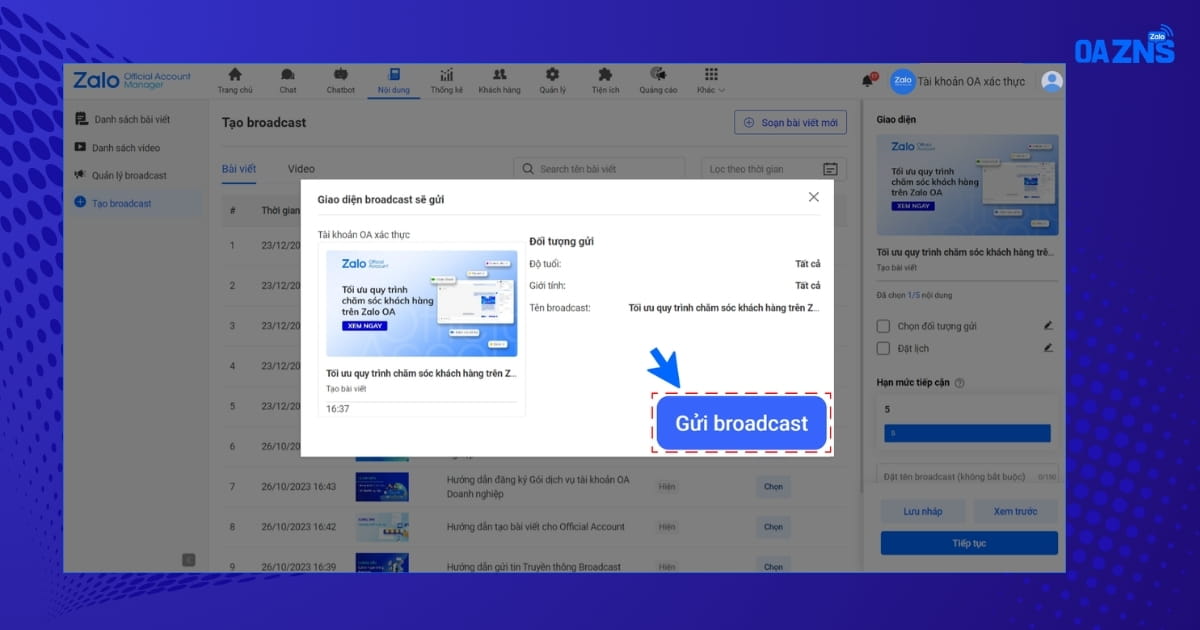Viewport: 1200px width, 630px height.
Task: Focus the Đặt tên broadcast input field
Action: pyautogui.click(x=967, y=476)
